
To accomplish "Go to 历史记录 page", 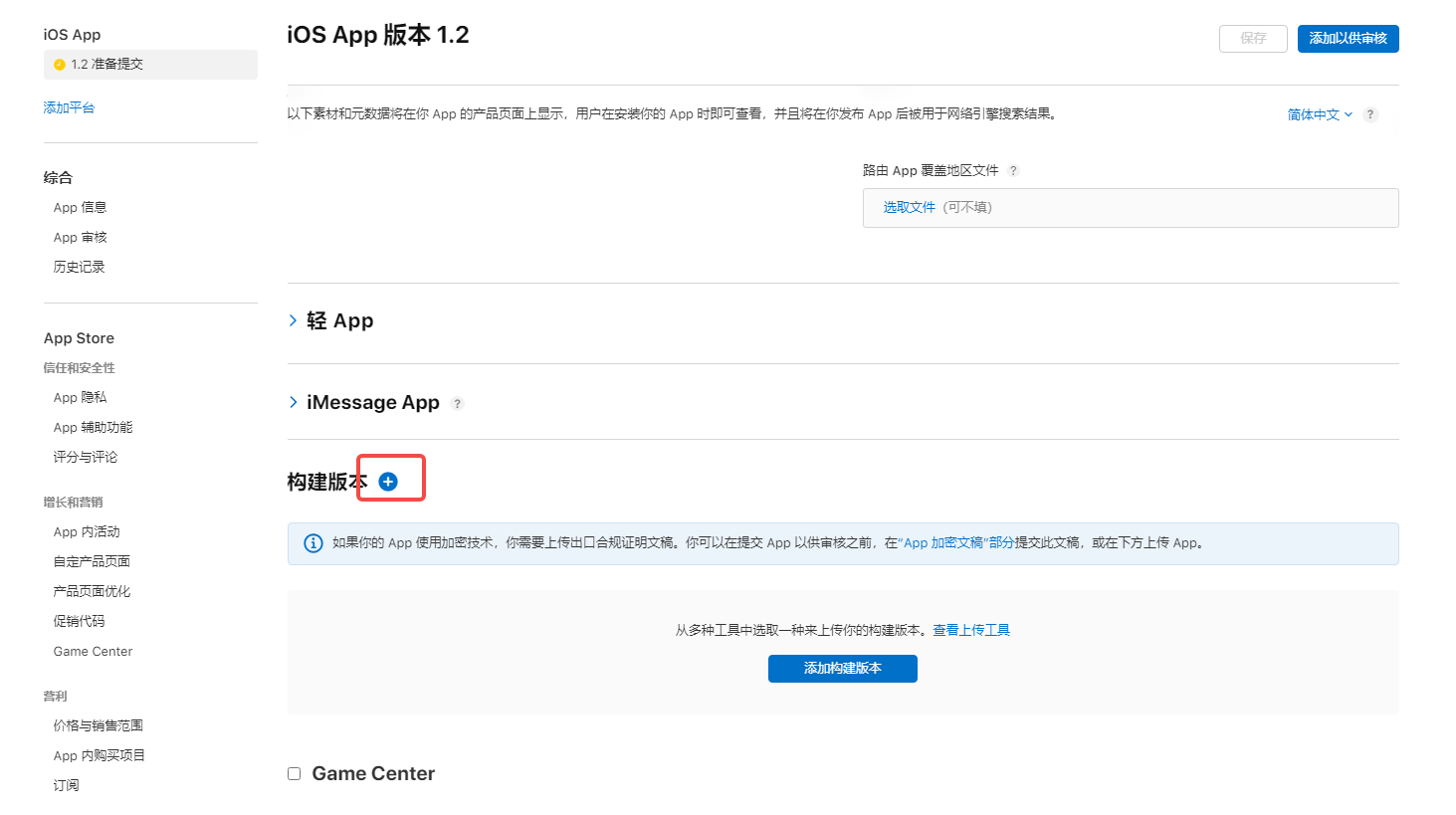I will (x=79, y=267).
